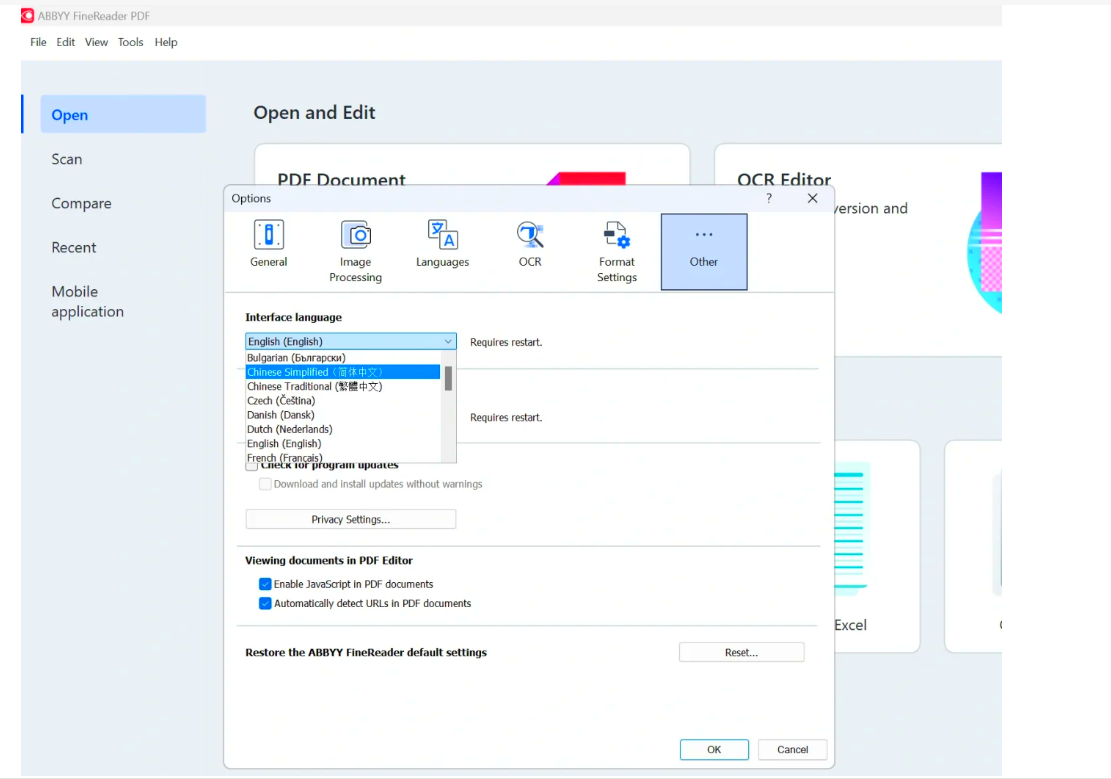Image resolution: width=1111 pixels, height=779 pixels.
Task: Click the Options dialog help question mark
Action: 769,198
